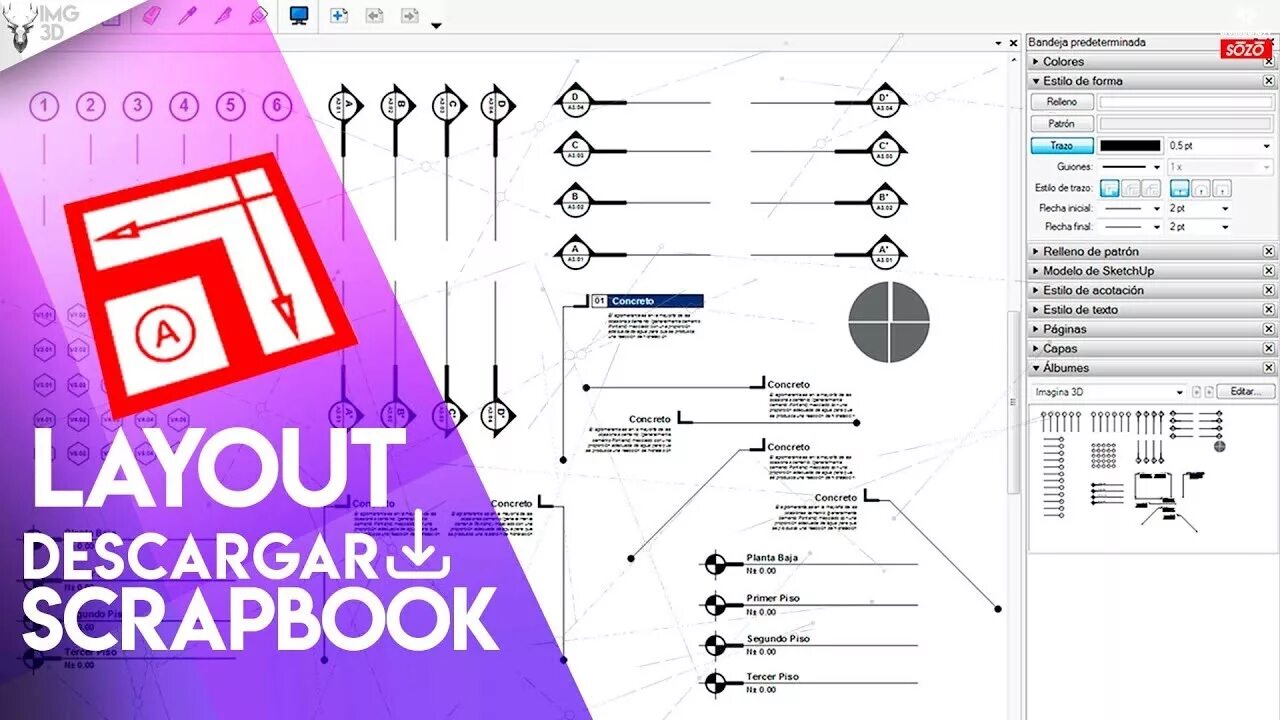Go to next album page arrow
This screenshot has height=720, width=1280.
pos(1209,392)
